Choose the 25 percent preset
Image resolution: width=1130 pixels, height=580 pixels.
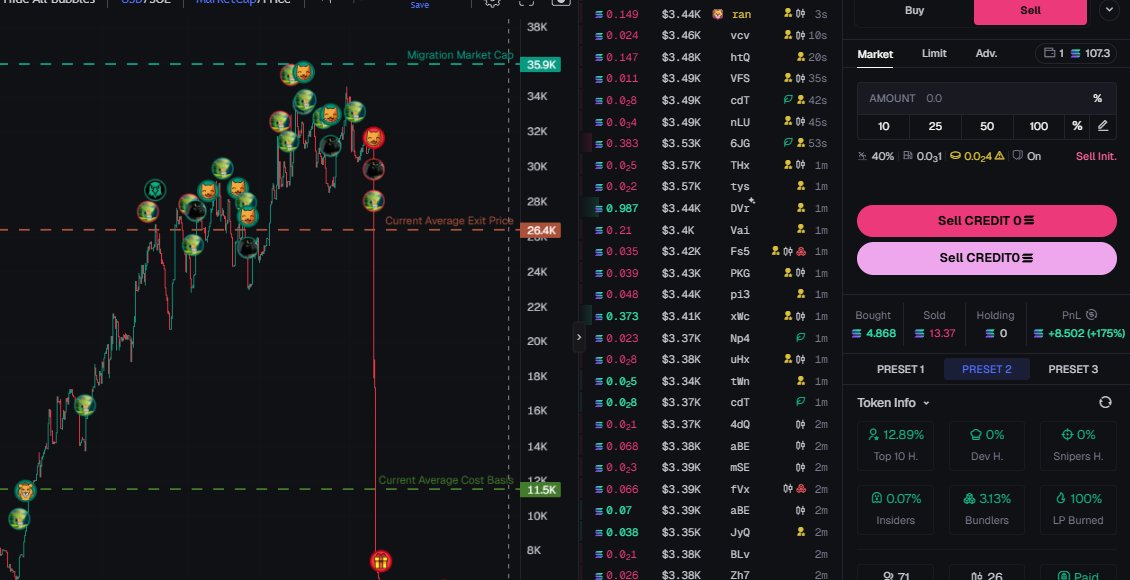(935, 126)
